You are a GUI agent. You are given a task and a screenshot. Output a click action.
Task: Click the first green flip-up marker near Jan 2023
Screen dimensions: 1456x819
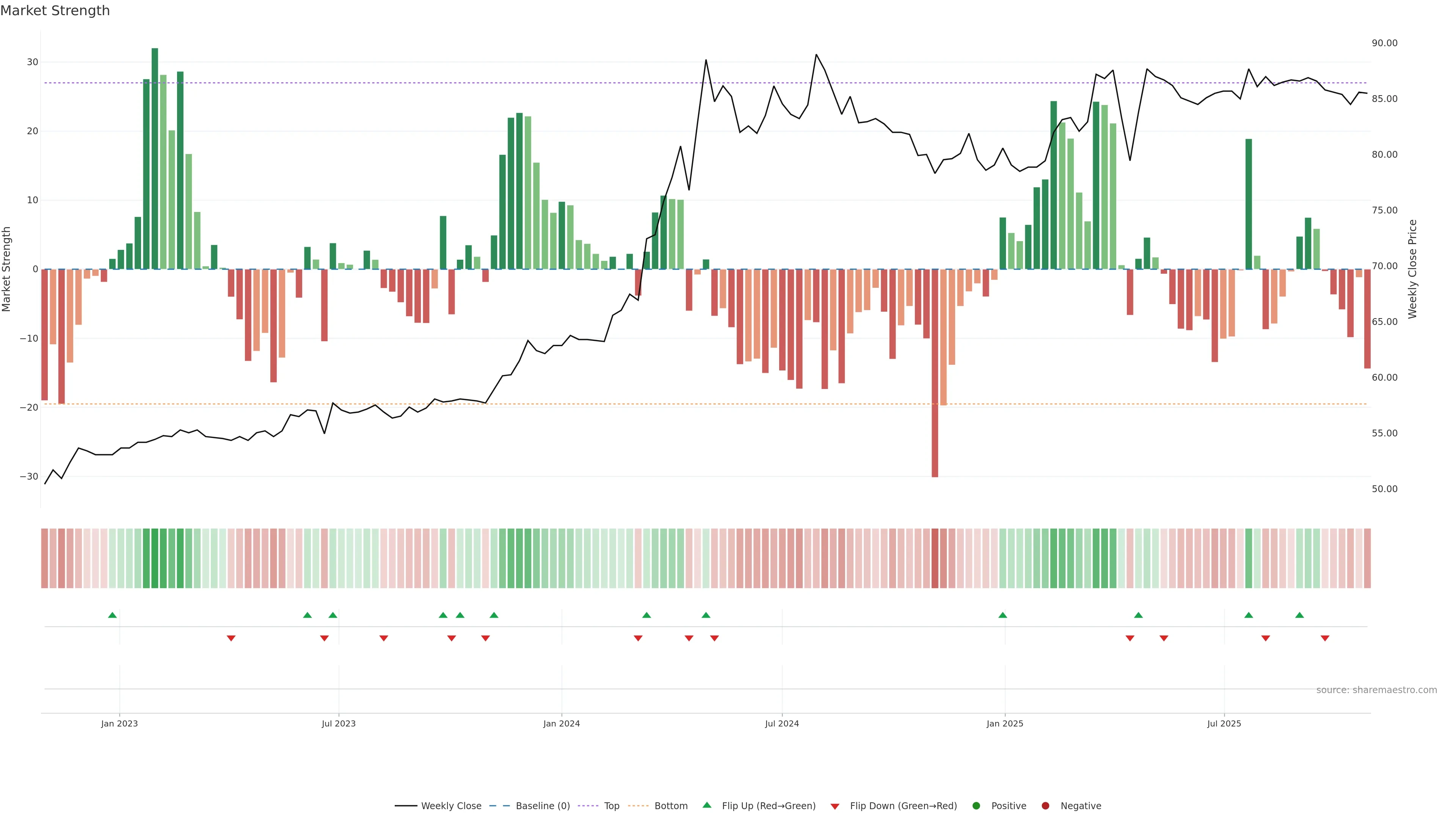[x=113, y=615]
